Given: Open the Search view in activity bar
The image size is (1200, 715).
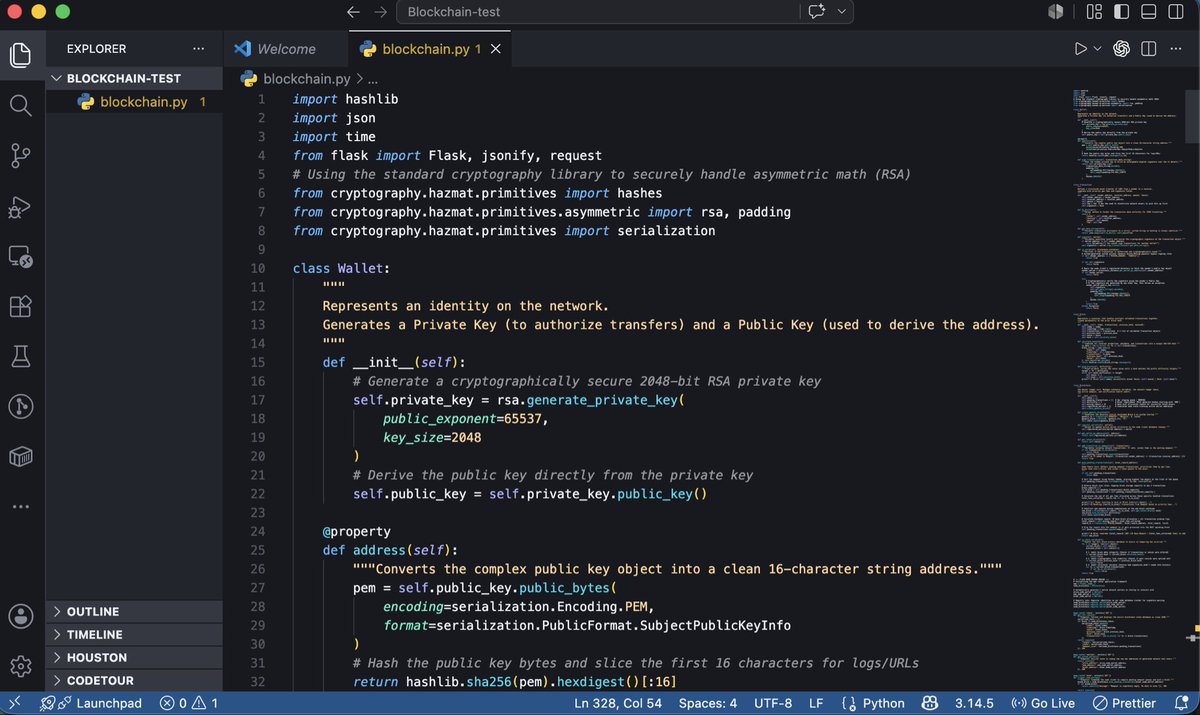Looking at the screenshot, I should tap(21, 105).
